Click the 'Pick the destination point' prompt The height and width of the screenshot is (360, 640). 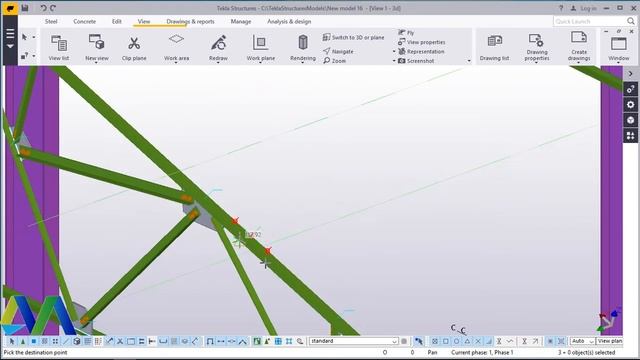[36, 352]
